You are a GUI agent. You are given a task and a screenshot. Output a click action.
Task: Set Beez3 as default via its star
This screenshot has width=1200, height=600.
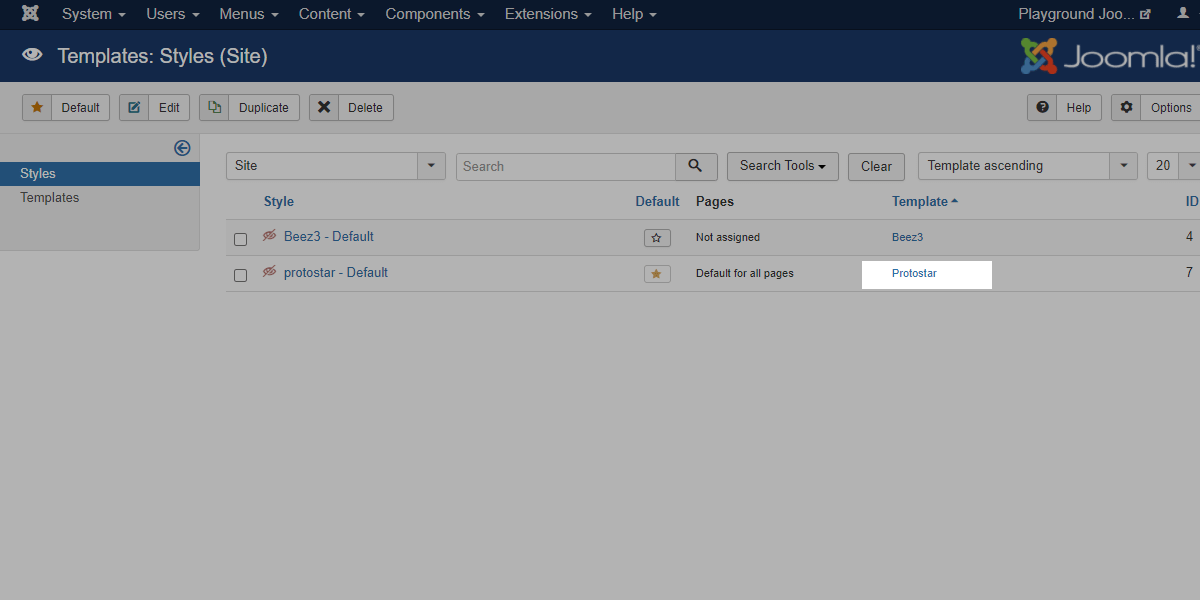pyautogui.click(x=657, y=238)
